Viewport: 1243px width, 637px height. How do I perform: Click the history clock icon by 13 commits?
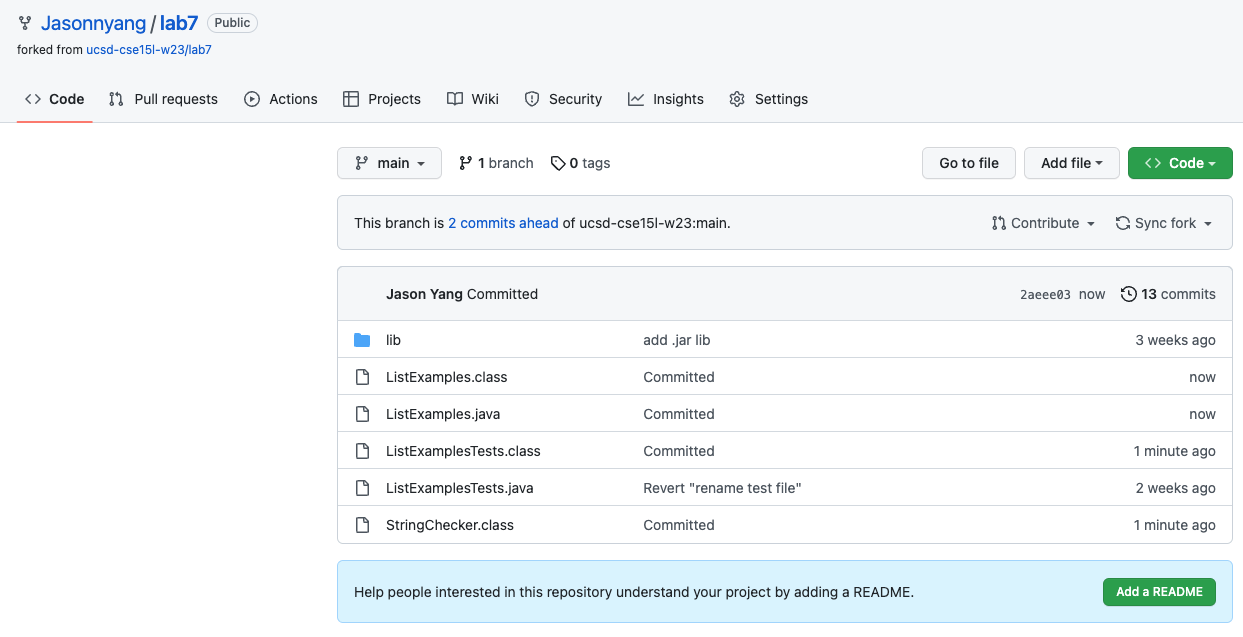(1129, 294)
